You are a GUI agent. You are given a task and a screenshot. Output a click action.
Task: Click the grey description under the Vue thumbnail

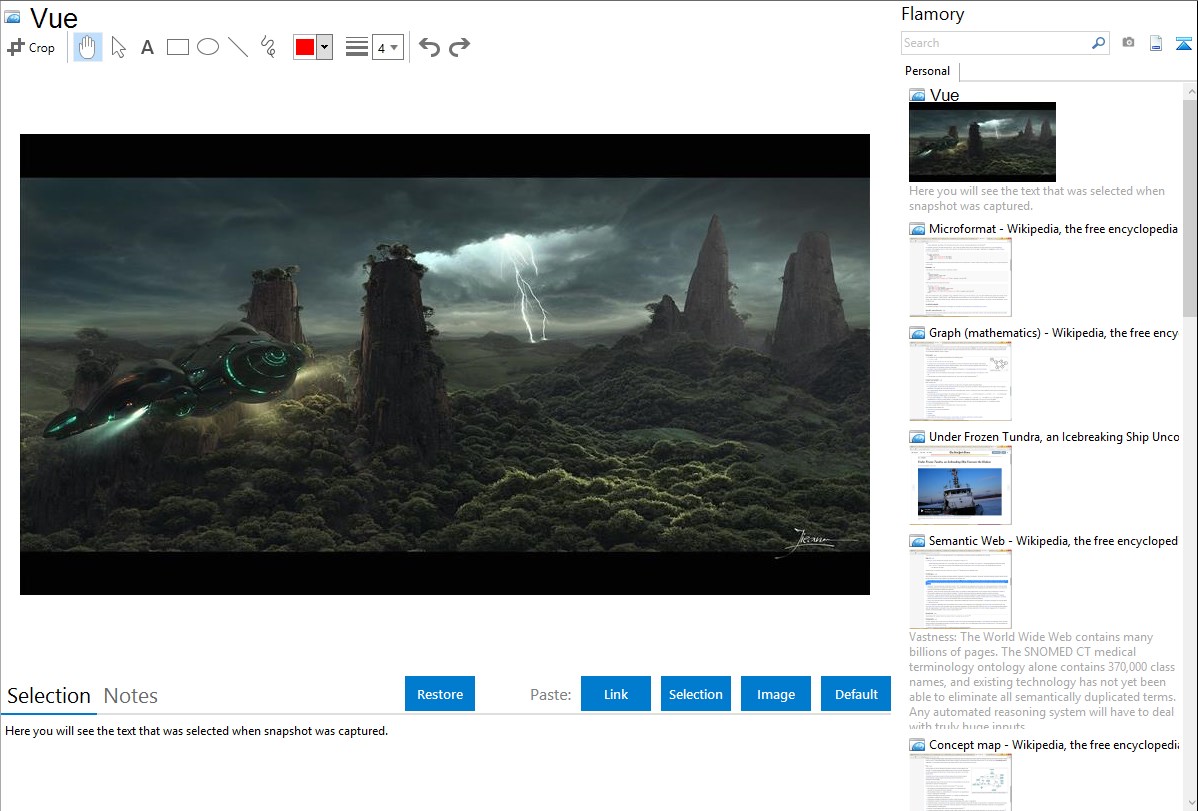(x=1037, y=198)
